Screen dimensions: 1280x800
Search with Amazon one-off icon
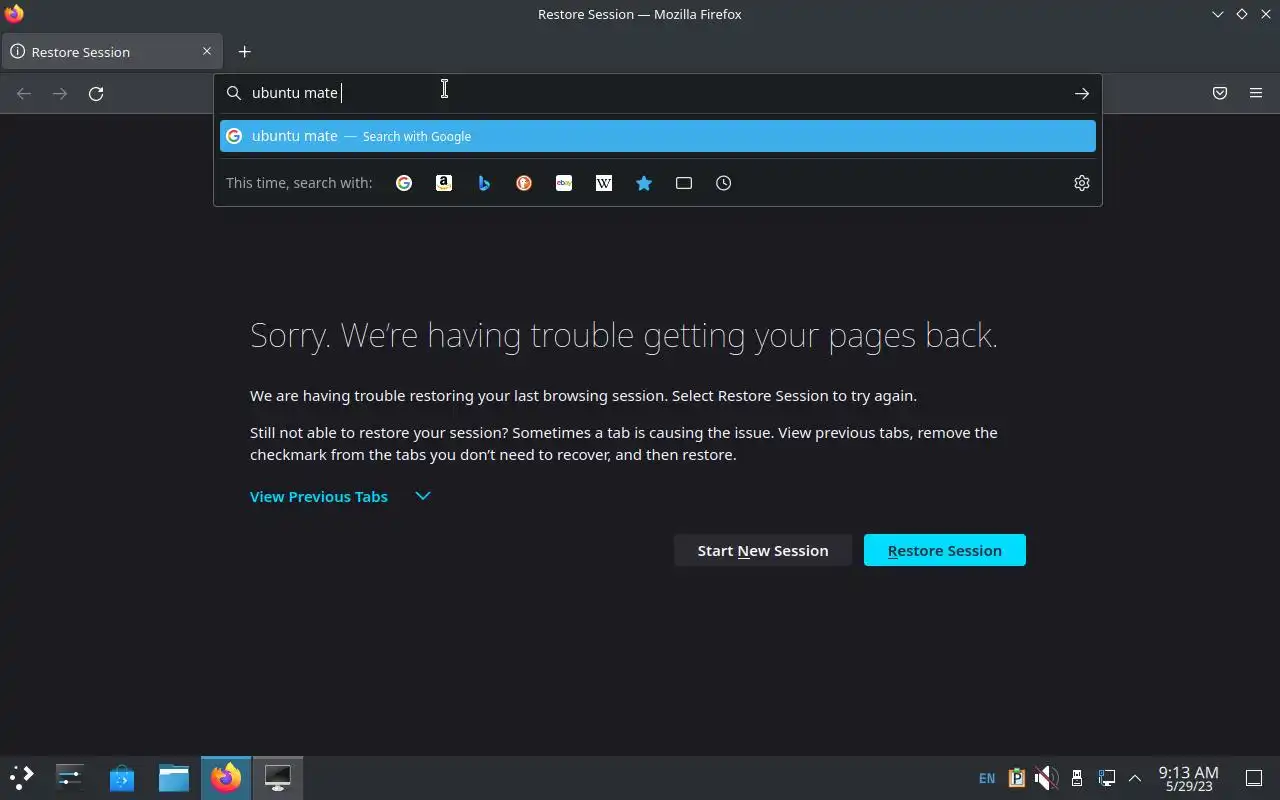pos(444,183)
